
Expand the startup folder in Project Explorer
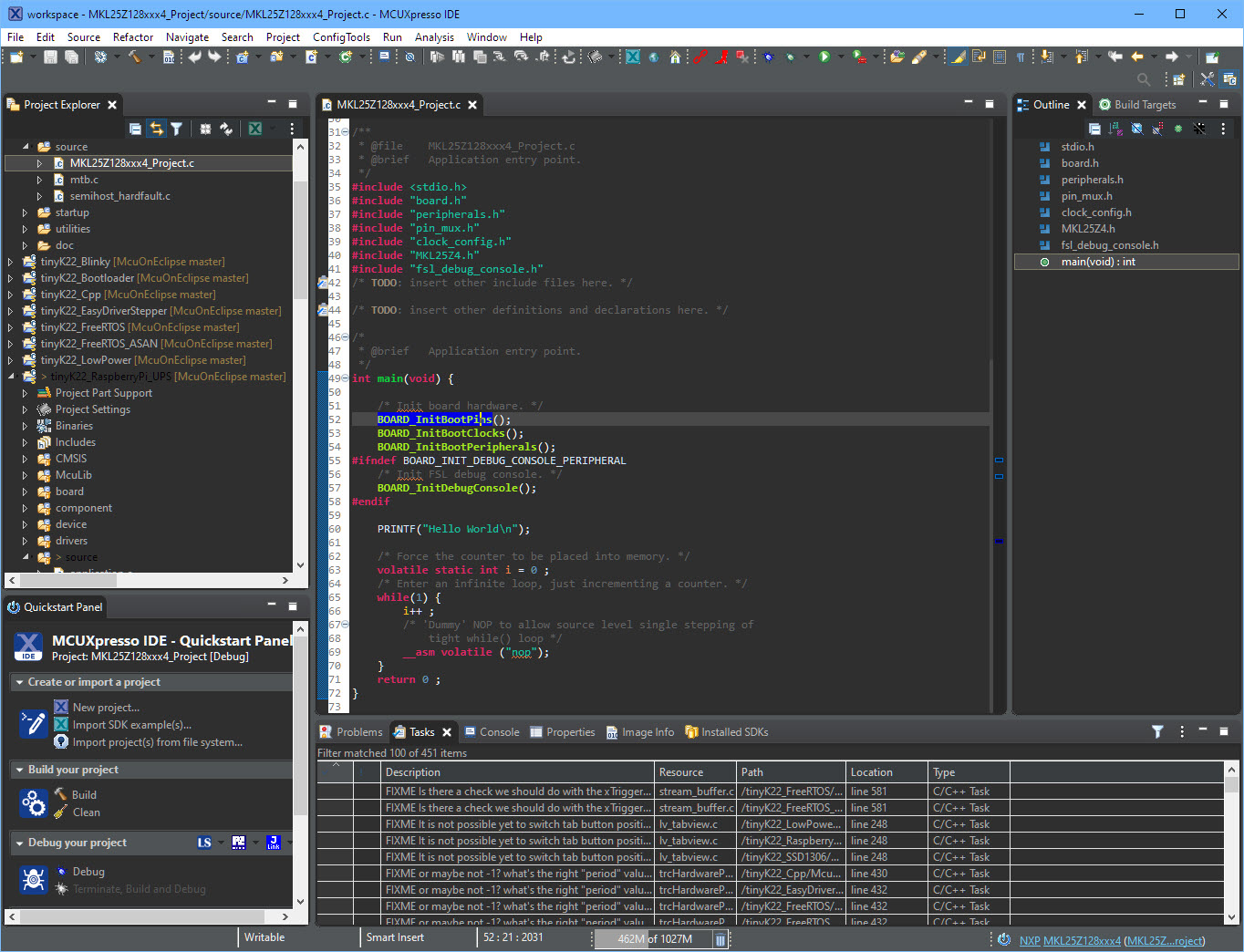click(x=24, y=212)
